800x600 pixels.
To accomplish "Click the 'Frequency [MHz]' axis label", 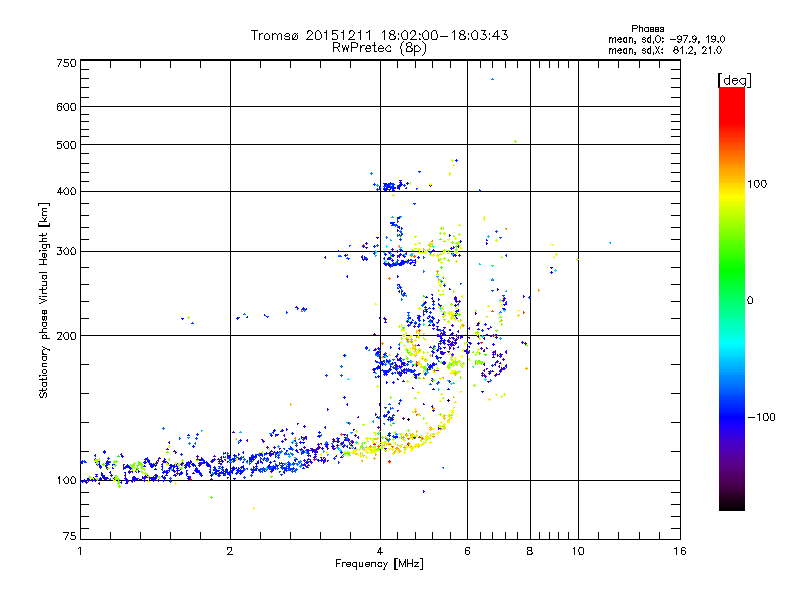I will pos(379,564).
